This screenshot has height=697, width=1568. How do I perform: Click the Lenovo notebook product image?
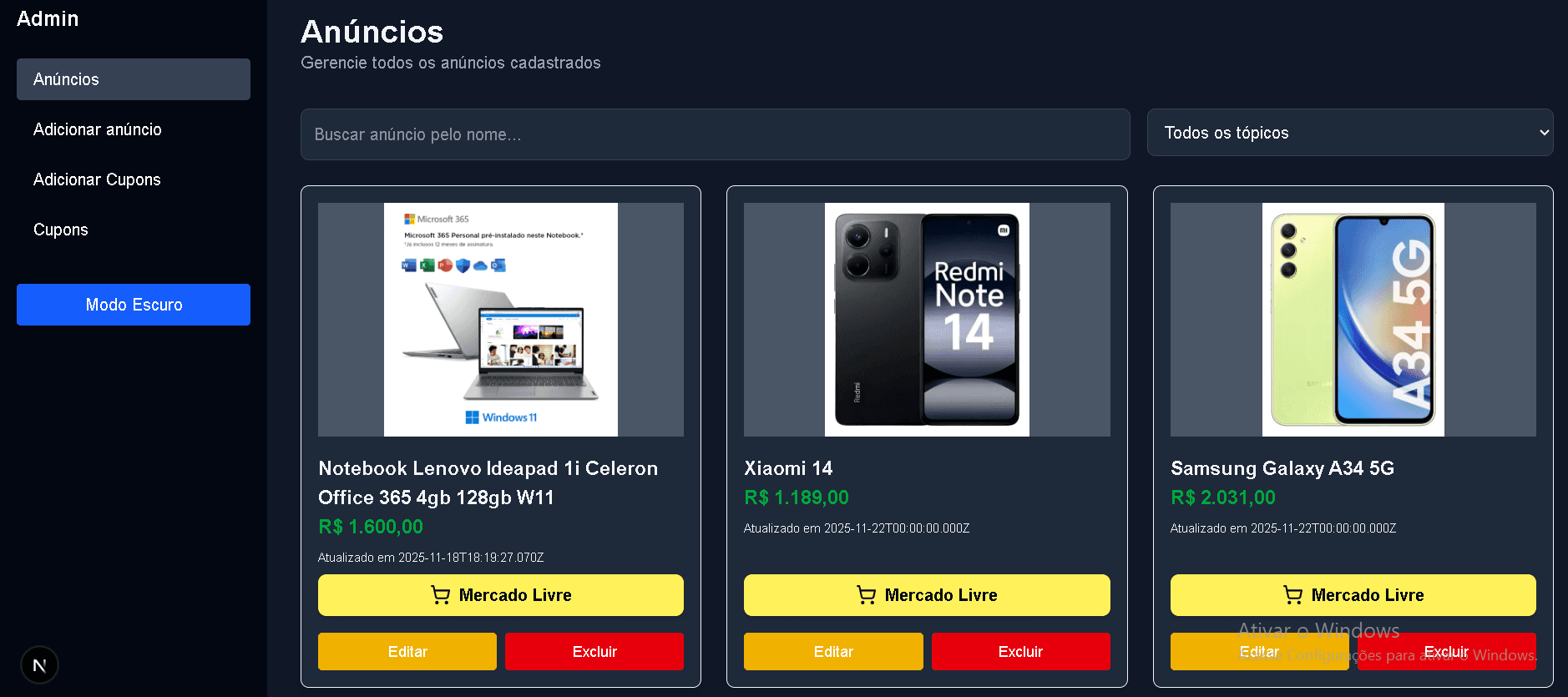point(501,320)
